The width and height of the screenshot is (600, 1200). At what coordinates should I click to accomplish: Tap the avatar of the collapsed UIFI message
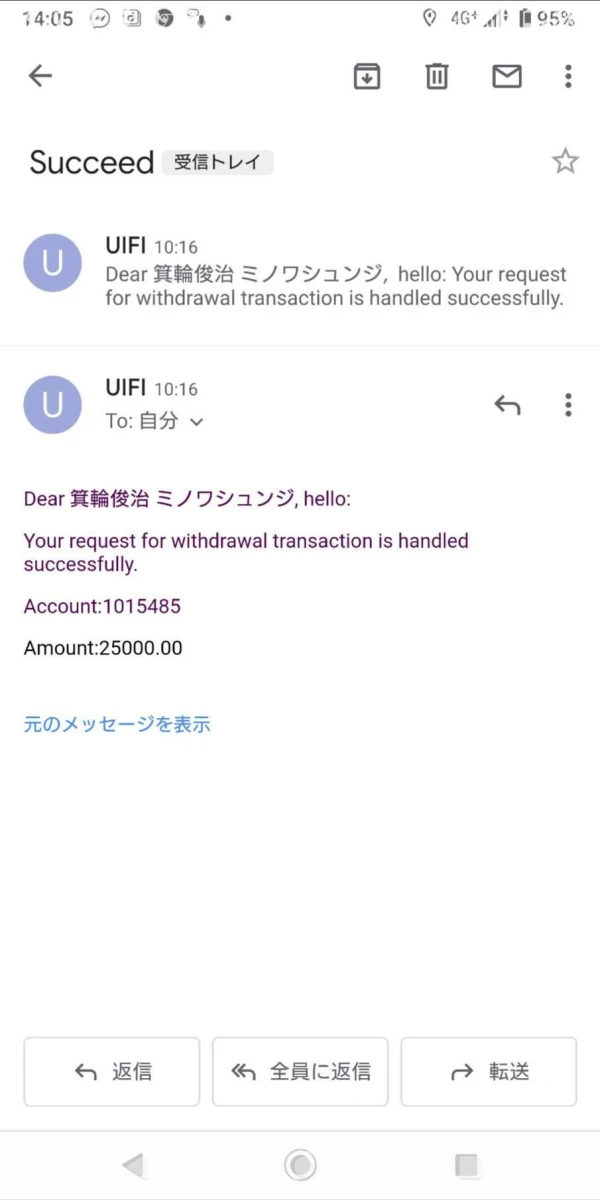click(x=52, y=263)
